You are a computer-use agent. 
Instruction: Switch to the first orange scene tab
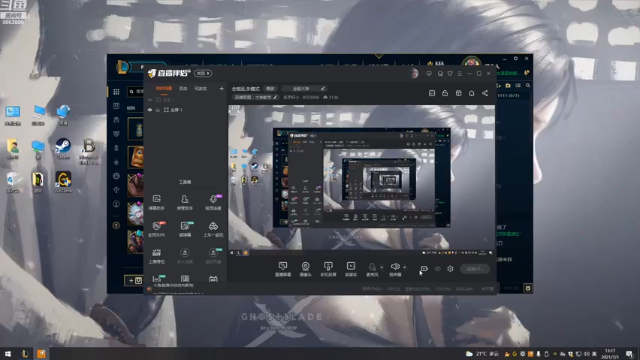coord(164,89)
